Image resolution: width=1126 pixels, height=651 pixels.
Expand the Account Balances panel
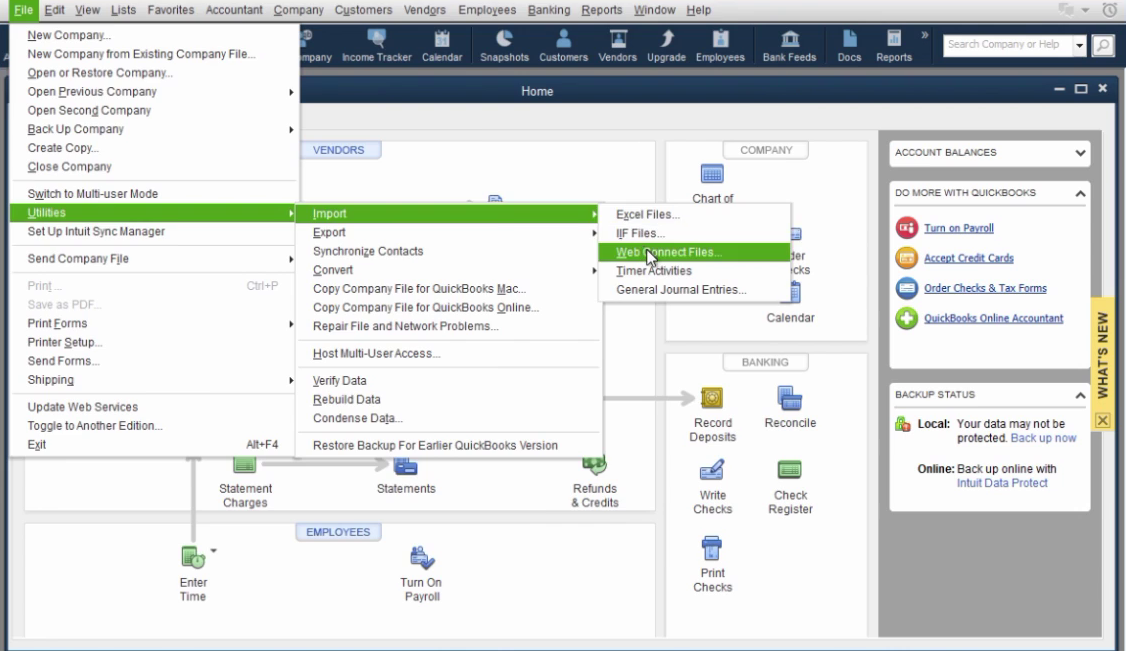point(1080,153)
